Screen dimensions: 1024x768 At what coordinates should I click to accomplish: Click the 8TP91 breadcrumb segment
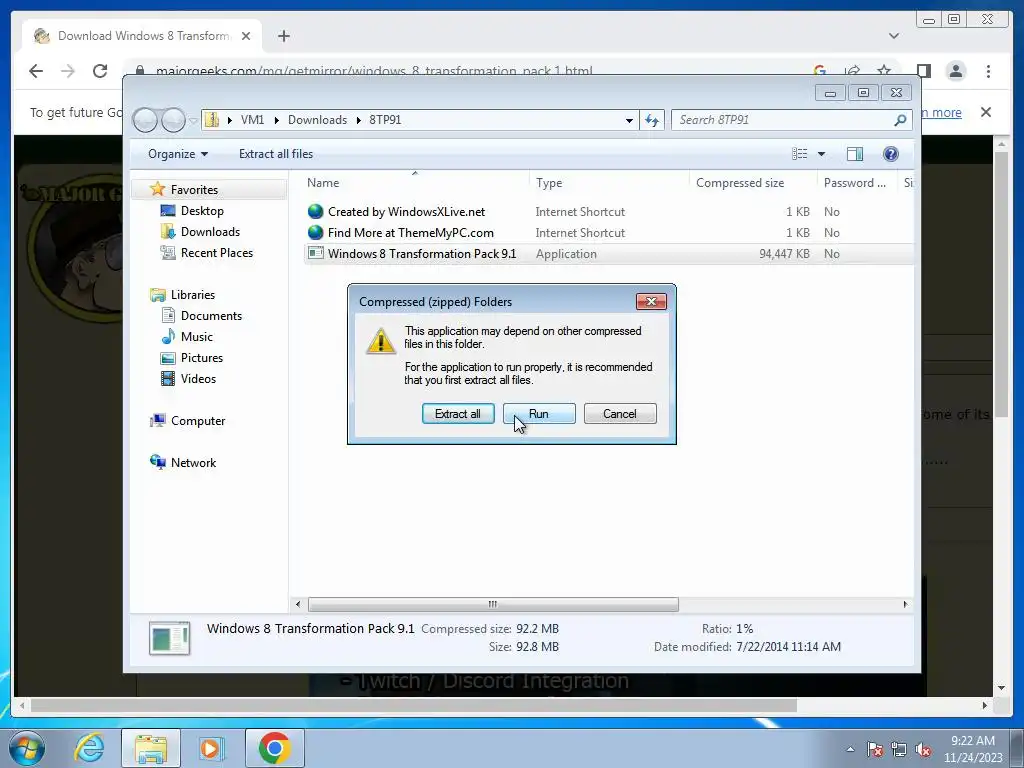click(385, 120)
